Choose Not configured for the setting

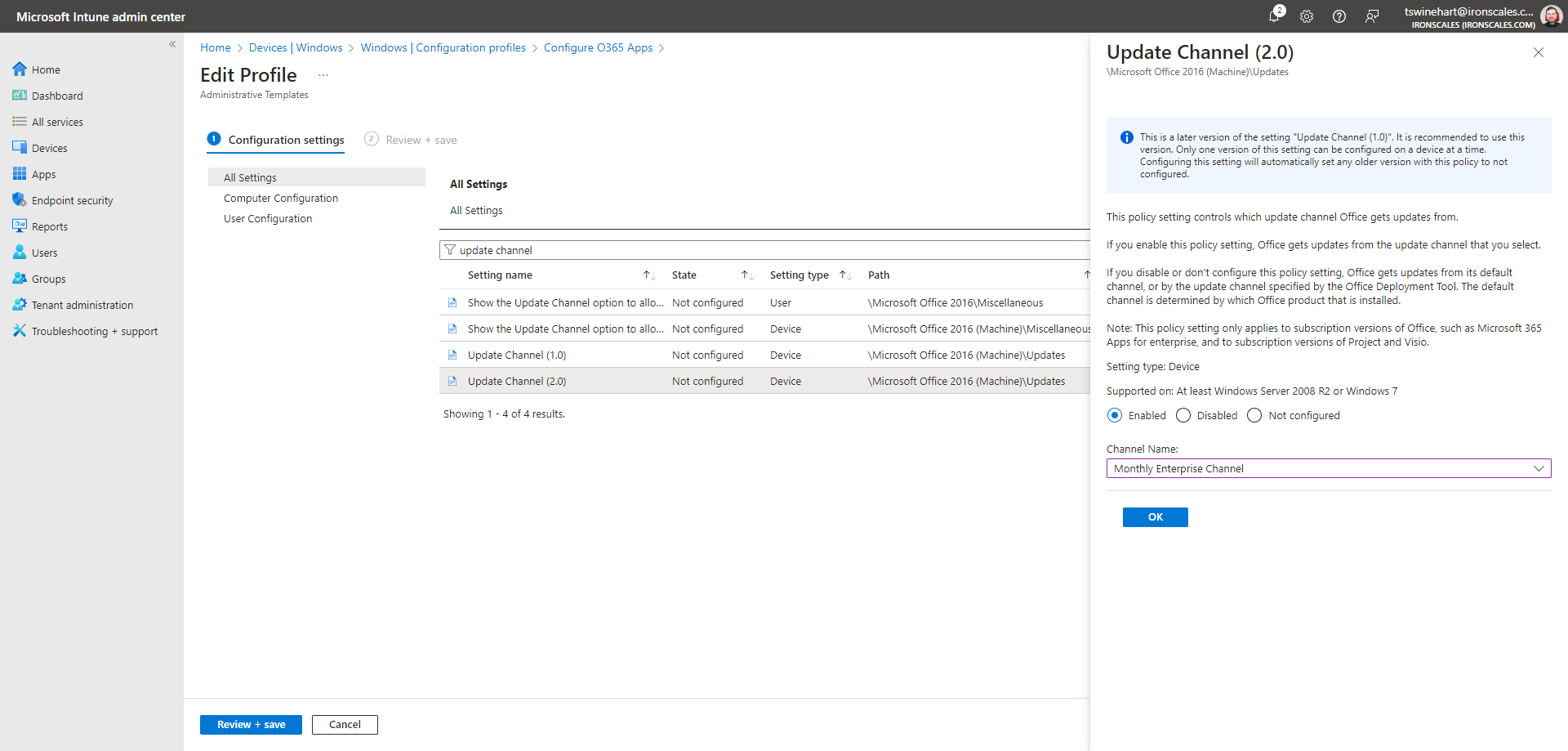1254,415
